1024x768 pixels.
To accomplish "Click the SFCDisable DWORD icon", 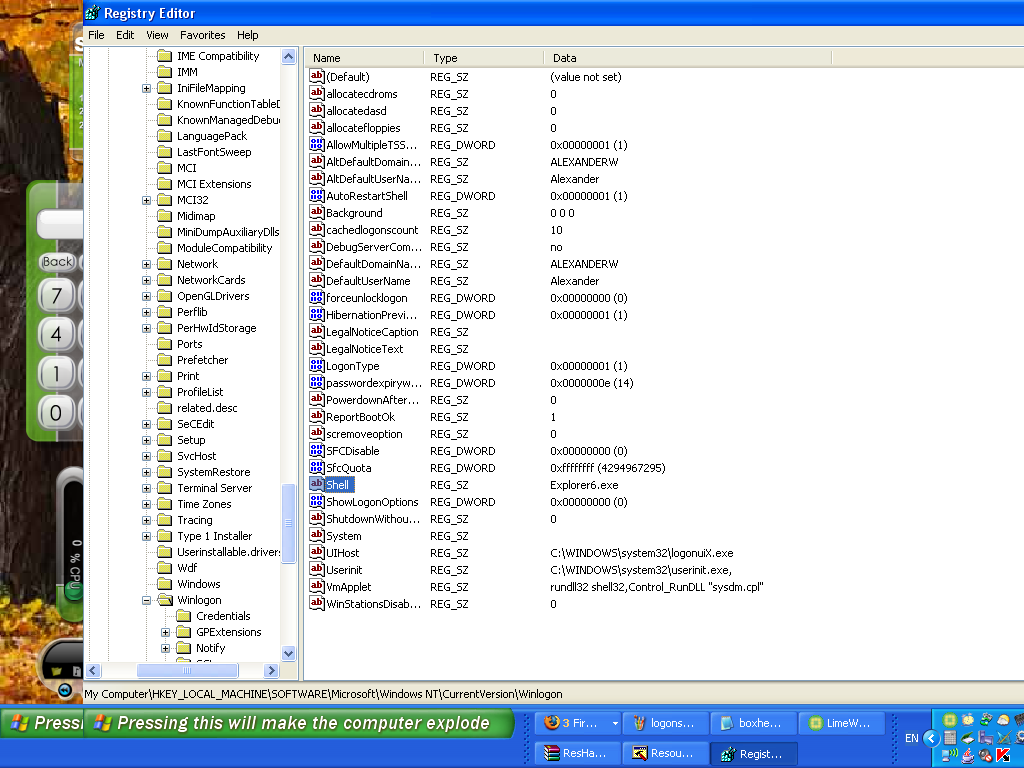I will pos(317,451).
